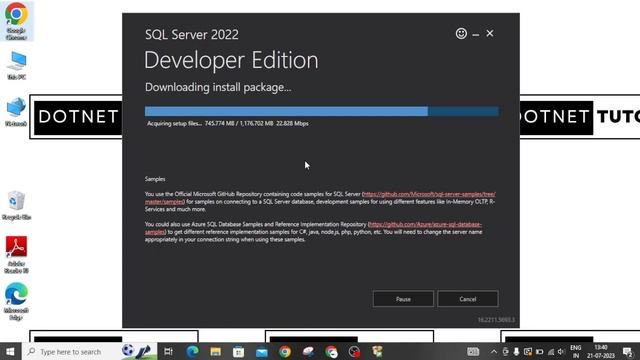
Task: Open Microsoft Edge desktop shortcut
Action: (16, 301)
